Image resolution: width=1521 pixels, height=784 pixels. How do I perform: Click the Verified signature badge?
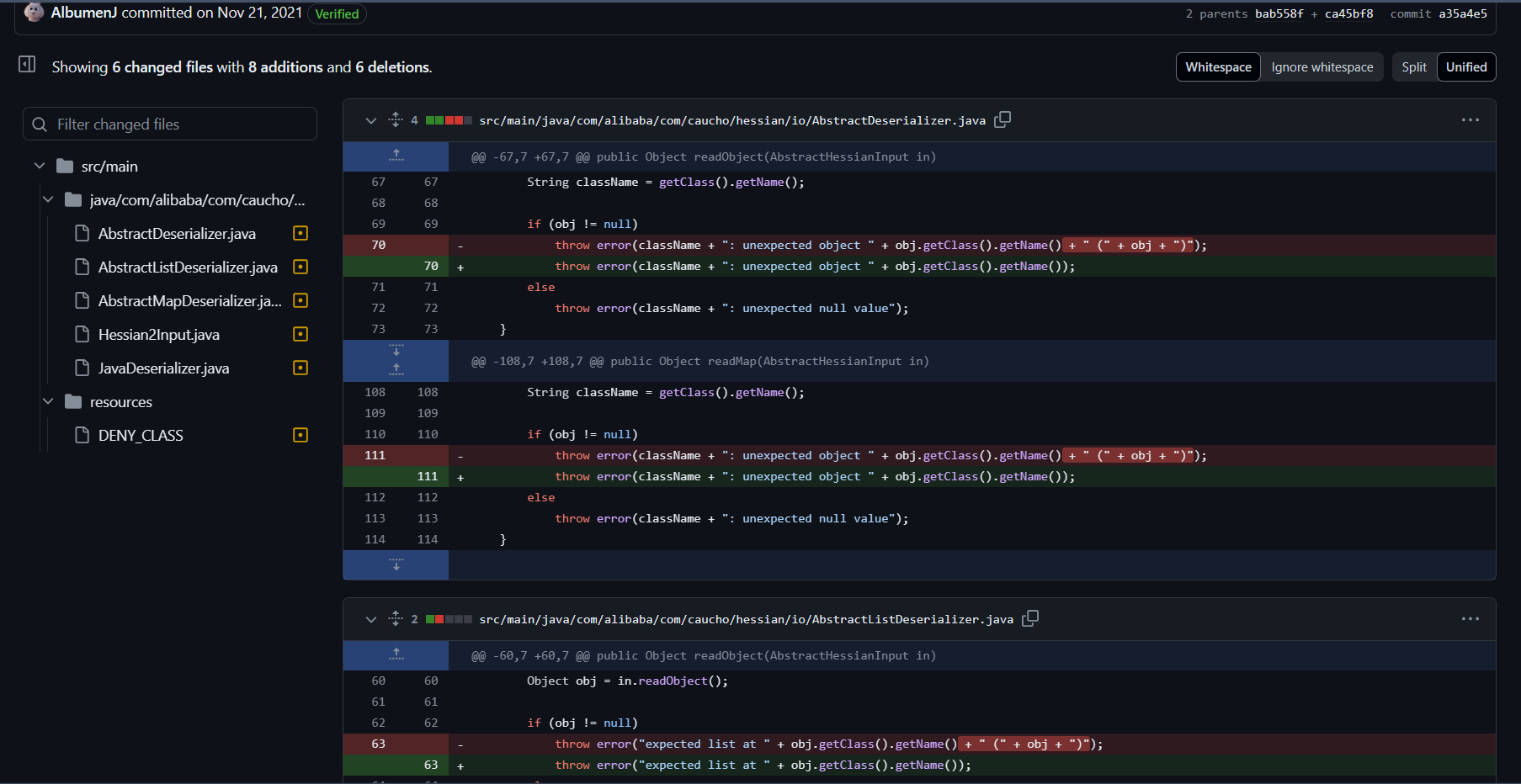337,13
